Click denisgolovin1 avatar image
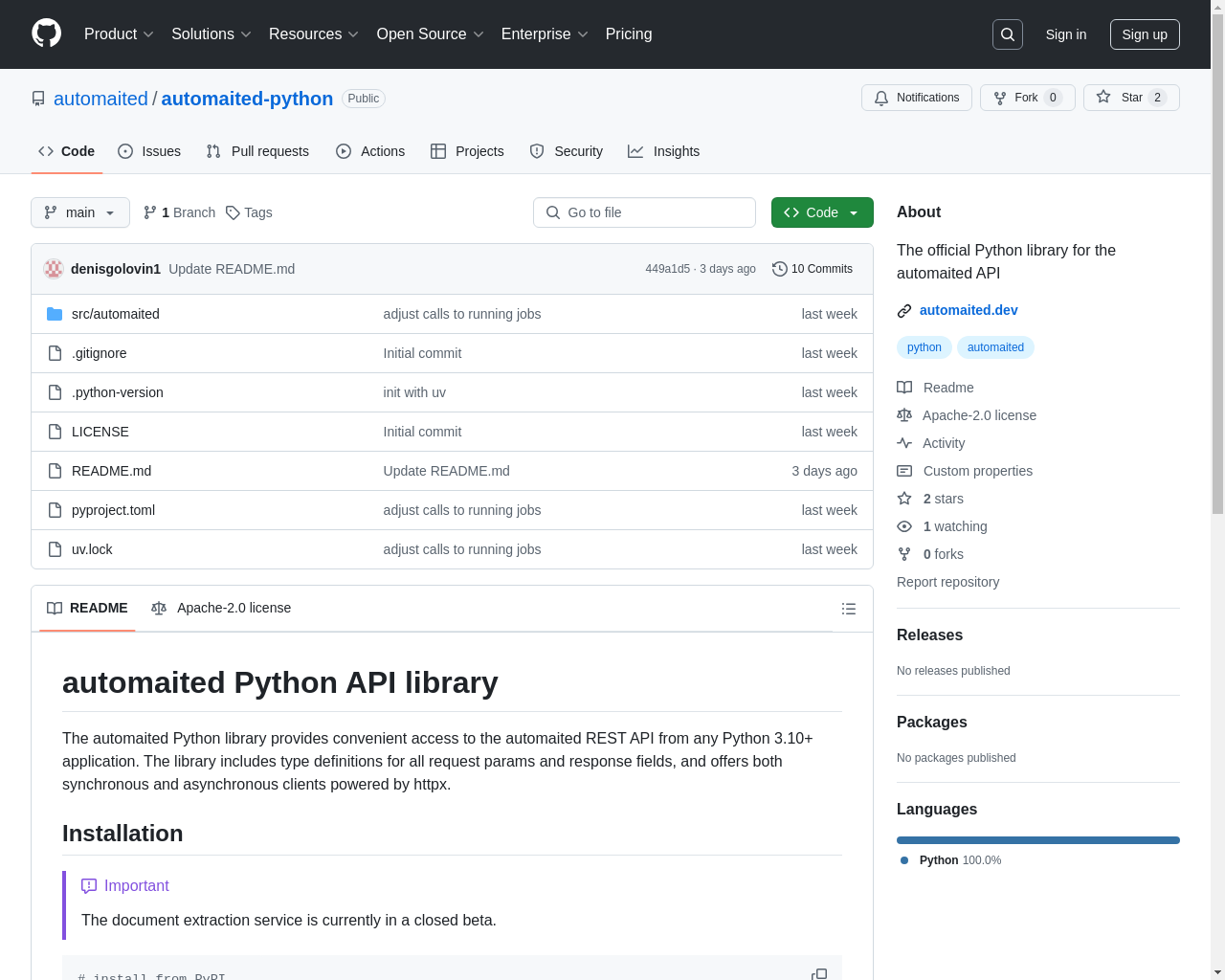The width and height of the screenshot is (1225, 980). pos(54,269)
